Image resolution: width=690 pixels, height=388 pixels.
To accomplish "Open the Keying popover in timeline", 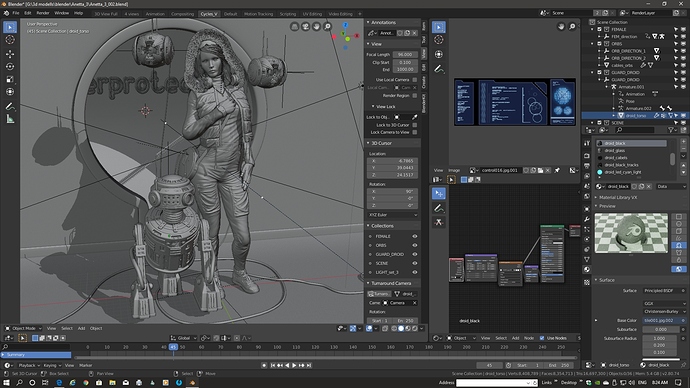I will coord(52,365).
